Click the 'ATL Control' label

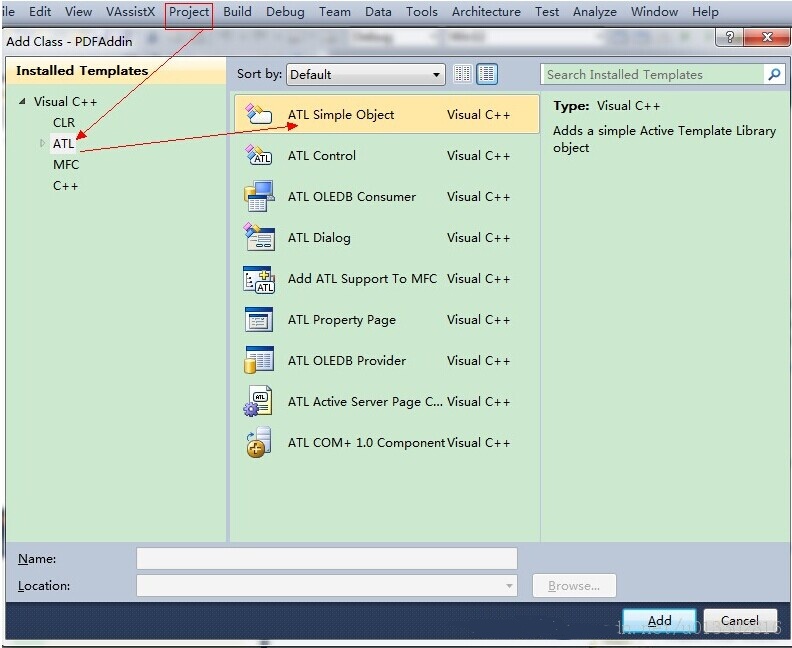click(322, 156)
